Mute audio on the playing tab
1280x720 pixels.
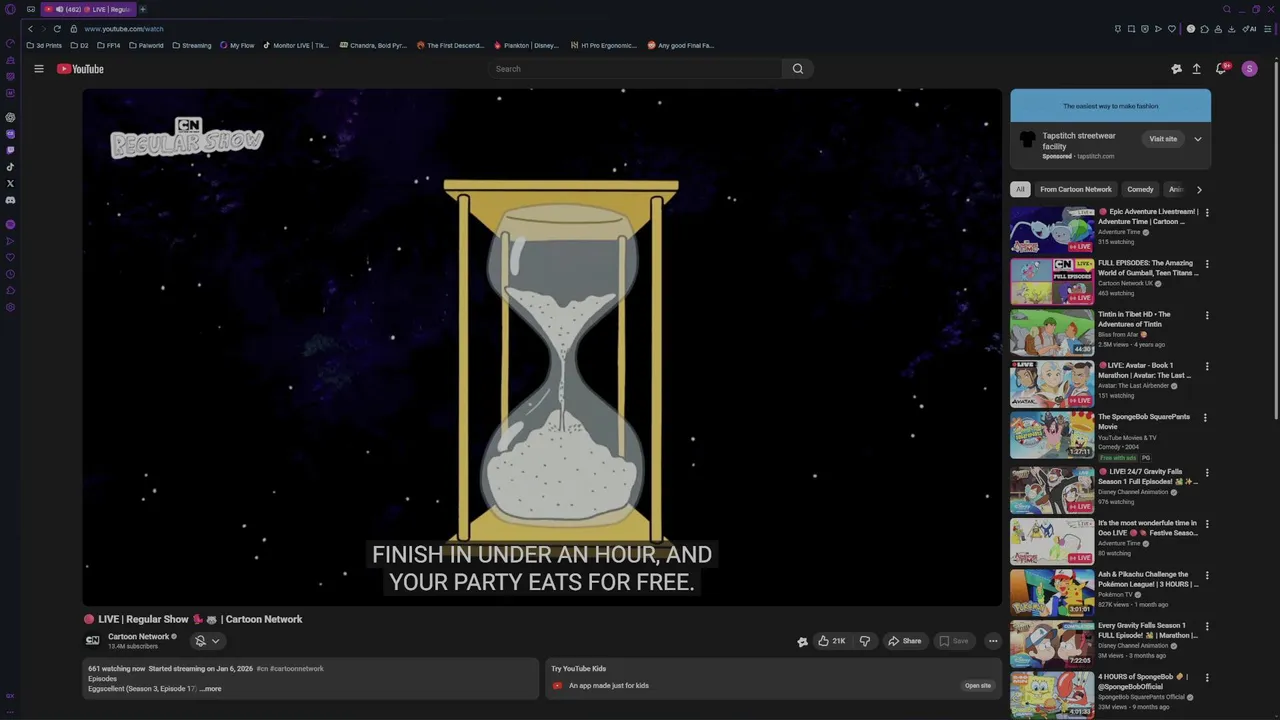click(x=58, y=9)
